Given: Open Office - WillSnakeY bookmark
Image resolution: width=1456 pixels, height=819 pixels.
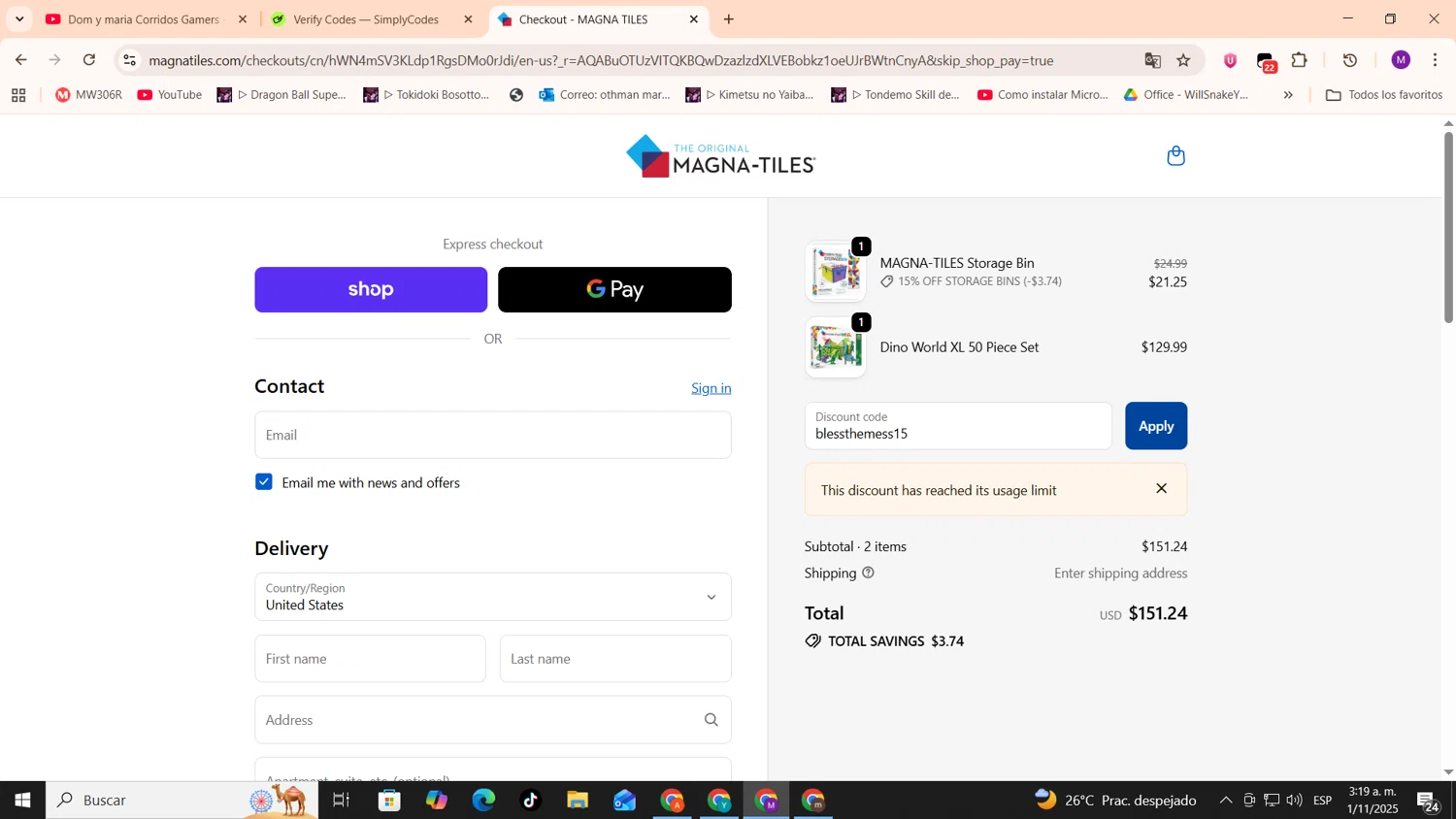Looking at the screenshot, I should 1186,95.
